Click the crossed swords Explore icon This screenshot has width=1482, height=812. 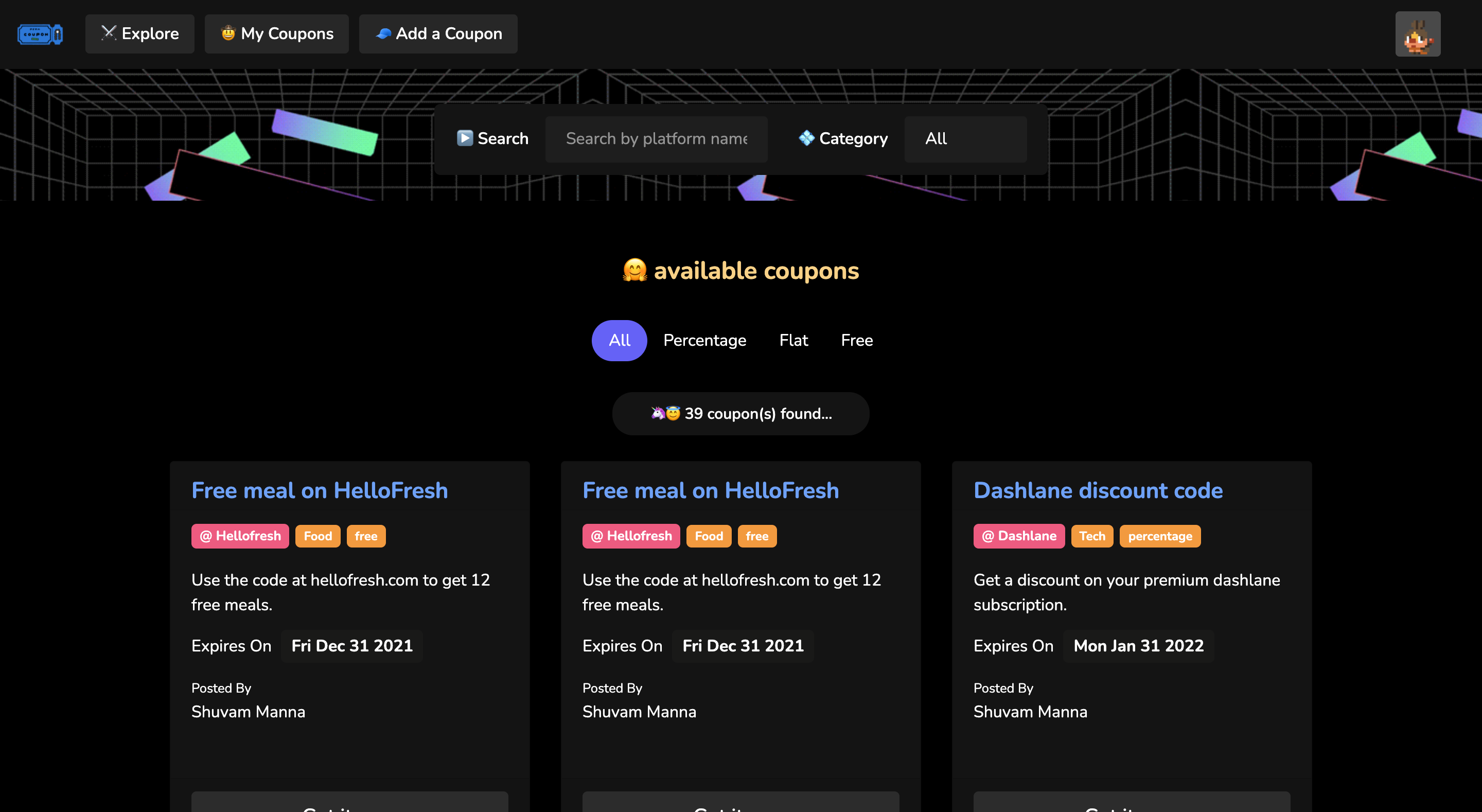tap(108, 33)
